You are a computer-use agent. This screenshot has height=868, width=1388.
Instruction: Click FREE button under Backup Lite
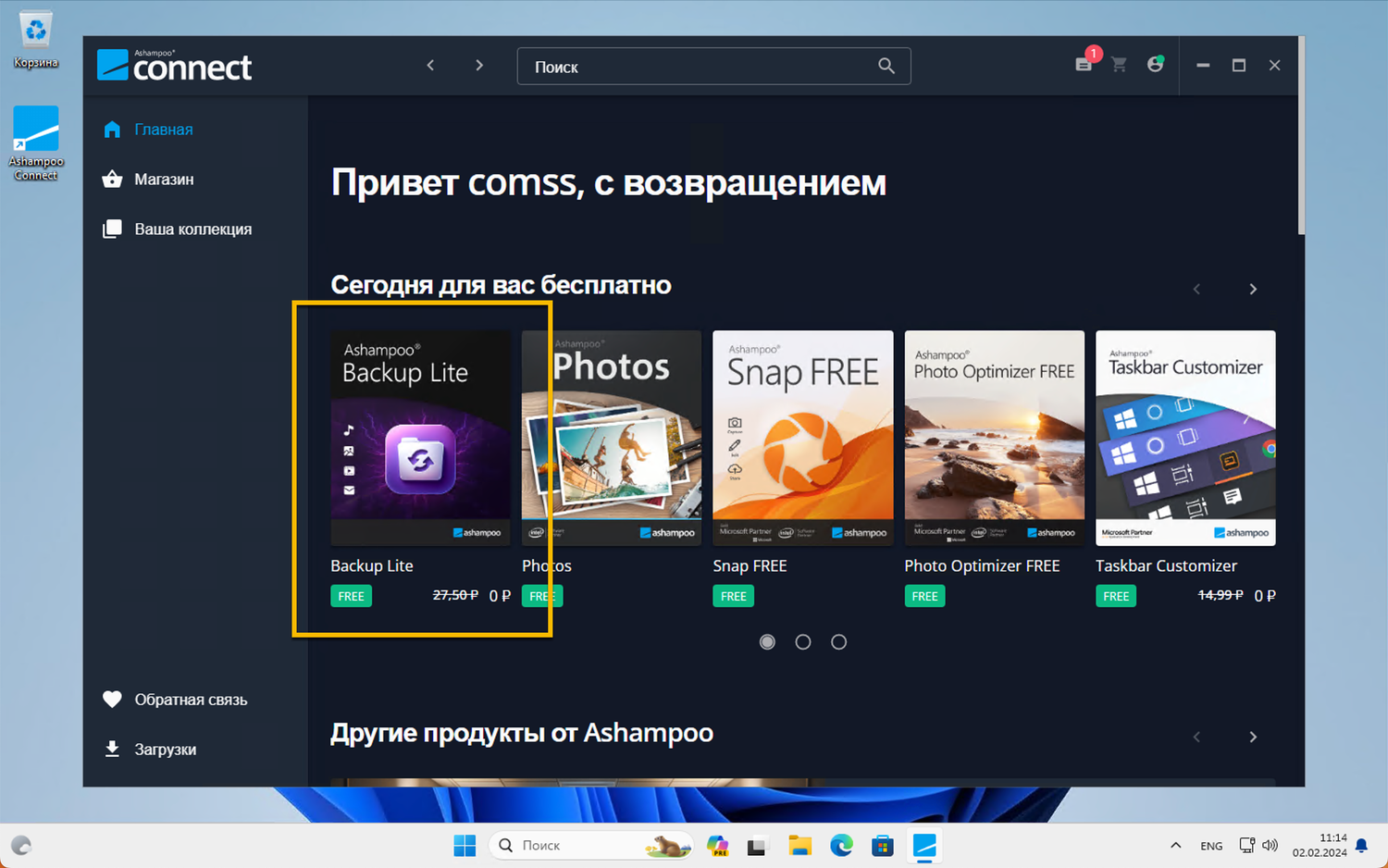351,596
